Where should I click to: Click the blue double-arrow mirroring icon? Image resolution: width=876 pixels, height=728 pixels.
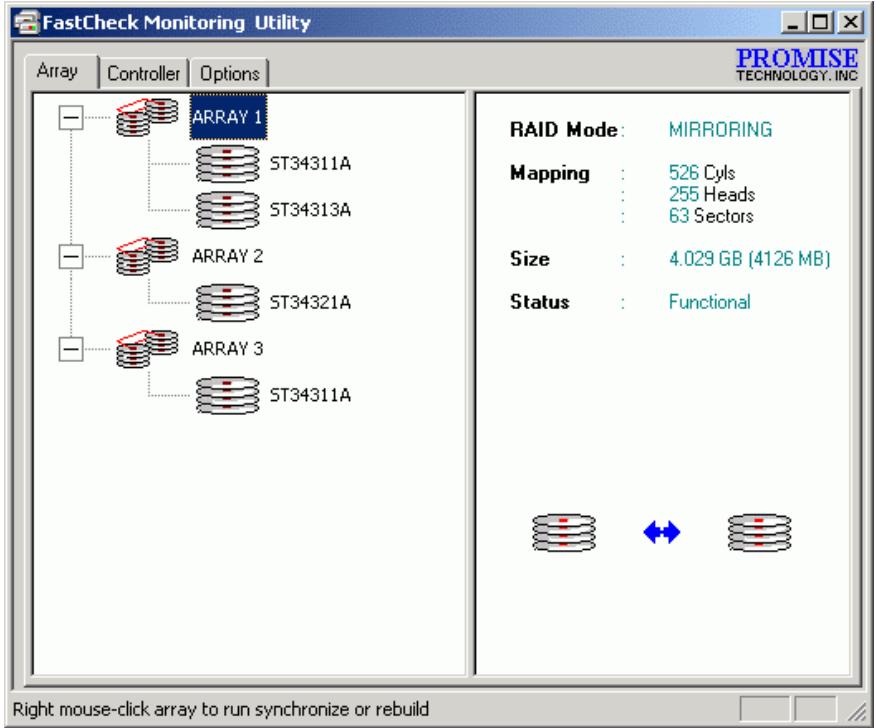662,532
